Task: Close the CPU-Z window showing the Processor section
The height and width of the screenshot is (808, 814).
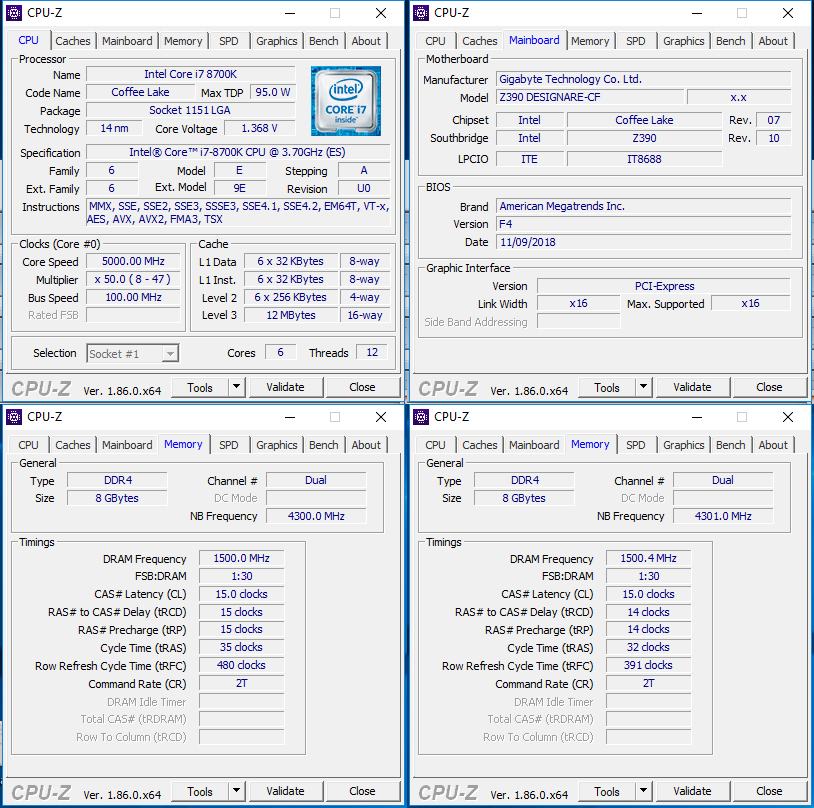Action: coord(381,13)
